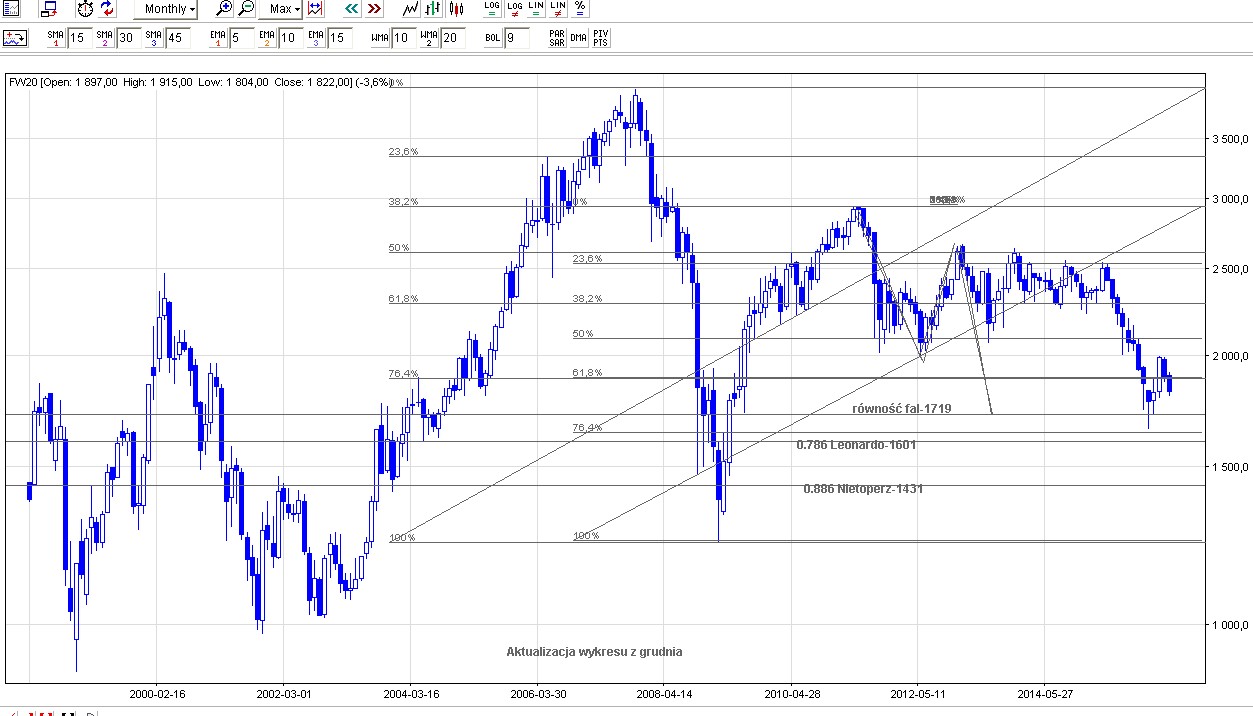Screen dimensions: 1253x716
Task: Click the left 61,8% Fibonacci label
Action: (x=403, y=299)
